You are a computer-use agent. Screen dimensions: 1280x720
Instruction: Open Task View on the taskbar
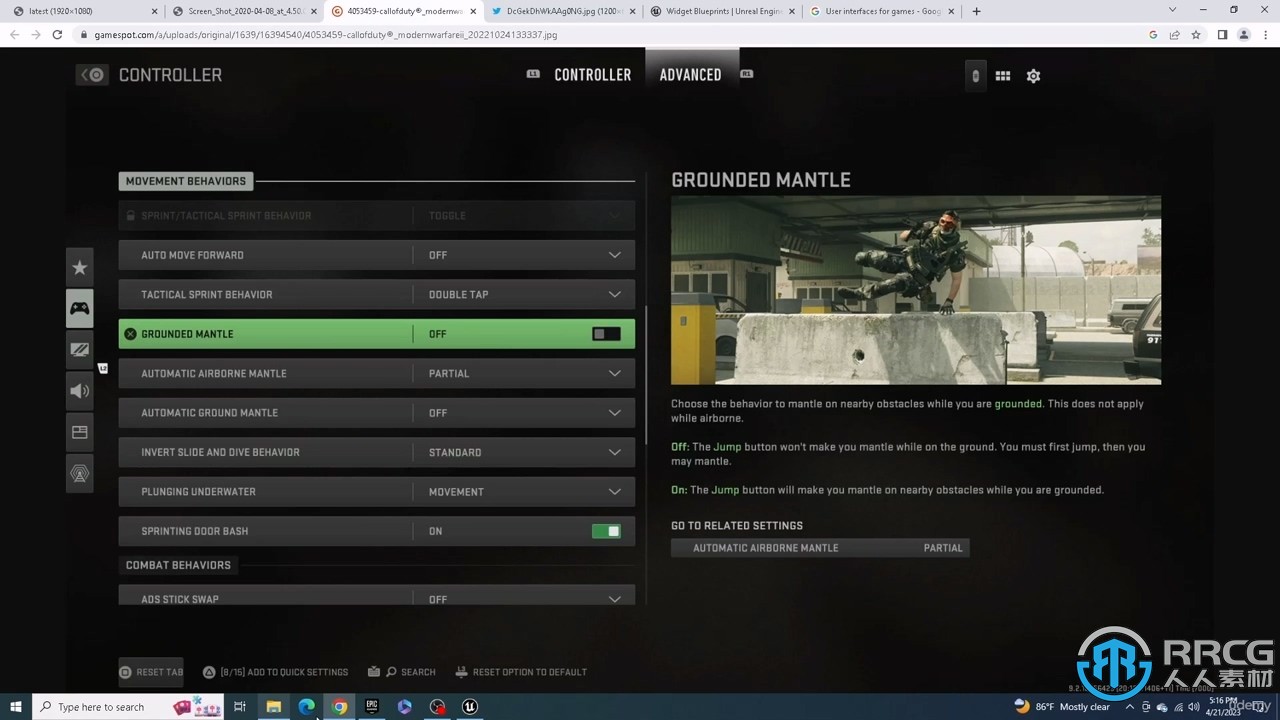point(240,707)
